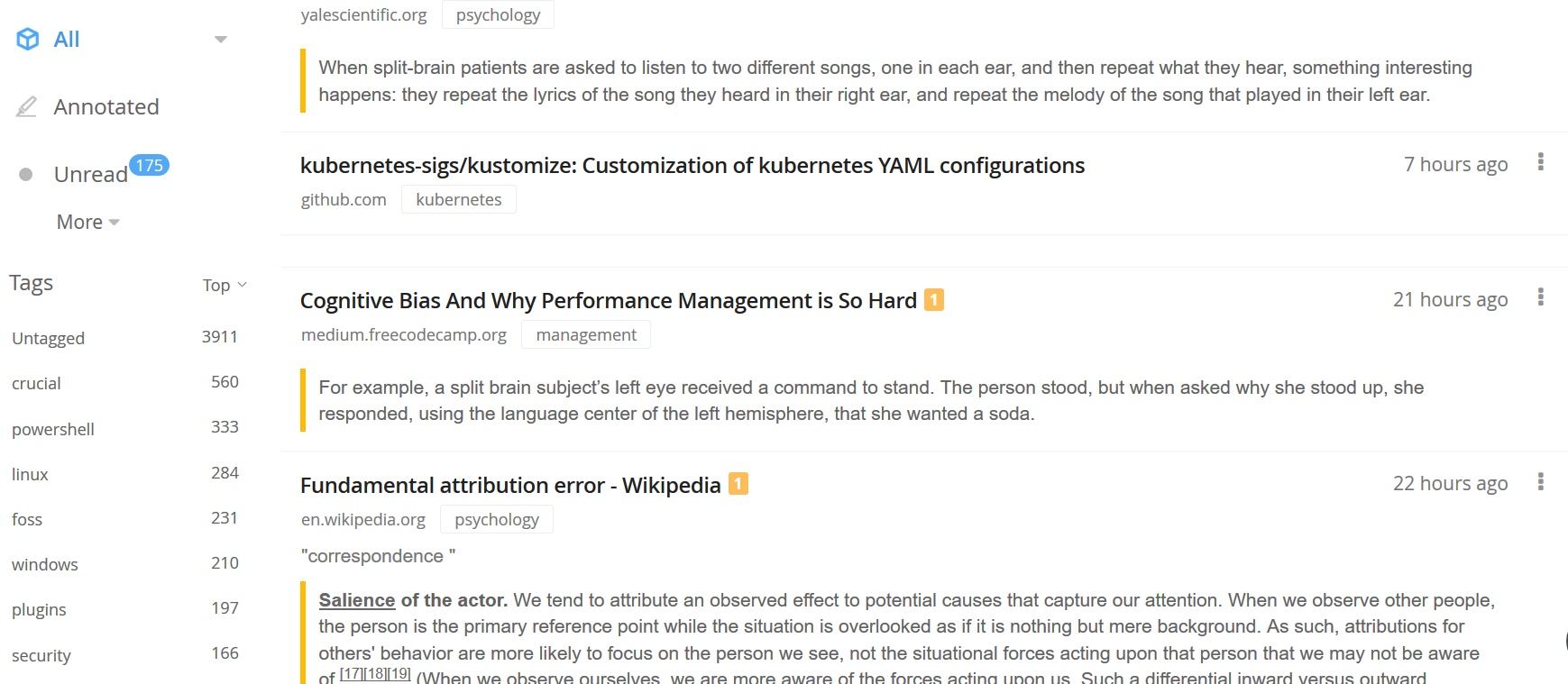Expand the More section in the sidebar
1568x684 pixels.
[x=87, y=221]
